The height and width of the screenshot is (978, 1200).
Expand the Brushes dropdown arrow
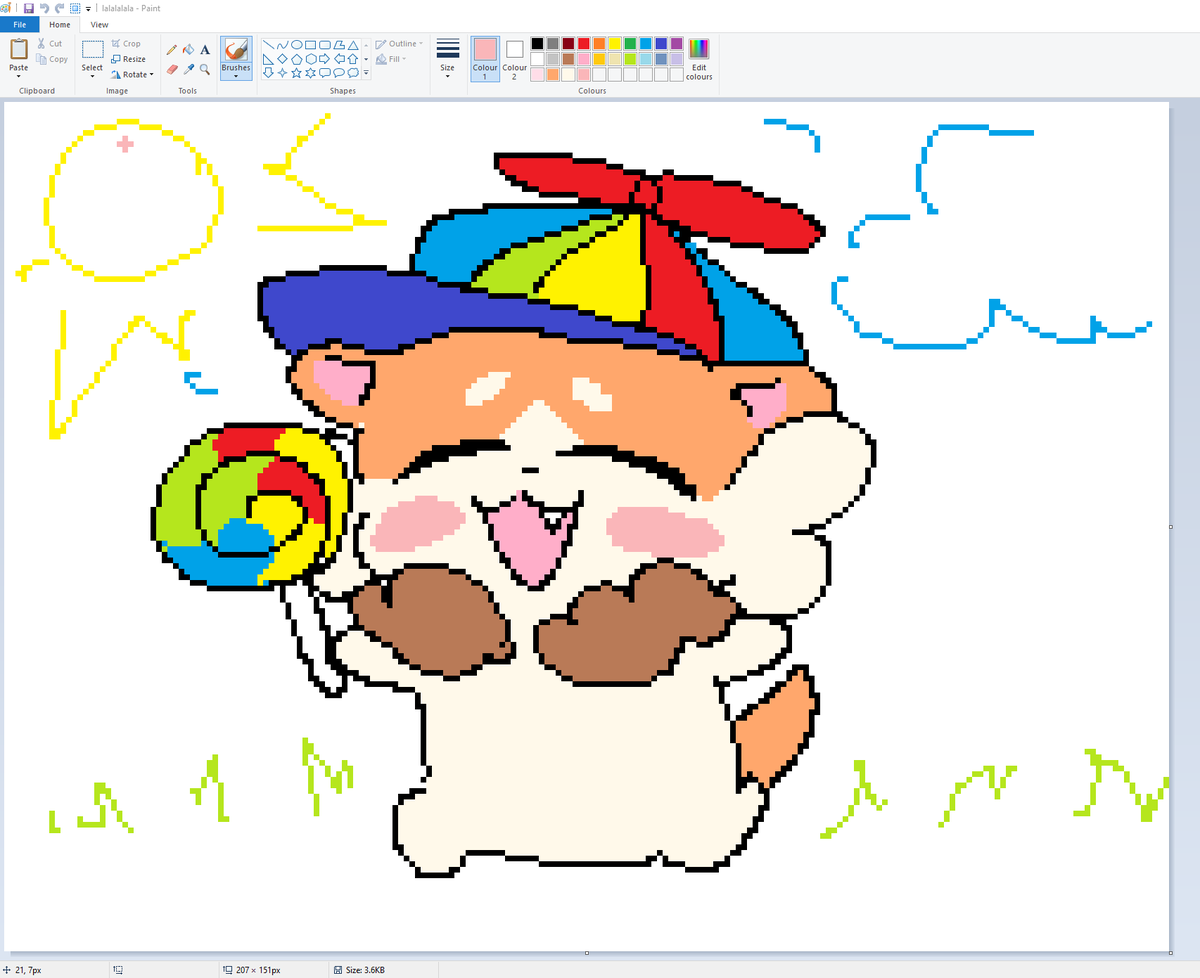pyautogui.click(x=236, y=76)
